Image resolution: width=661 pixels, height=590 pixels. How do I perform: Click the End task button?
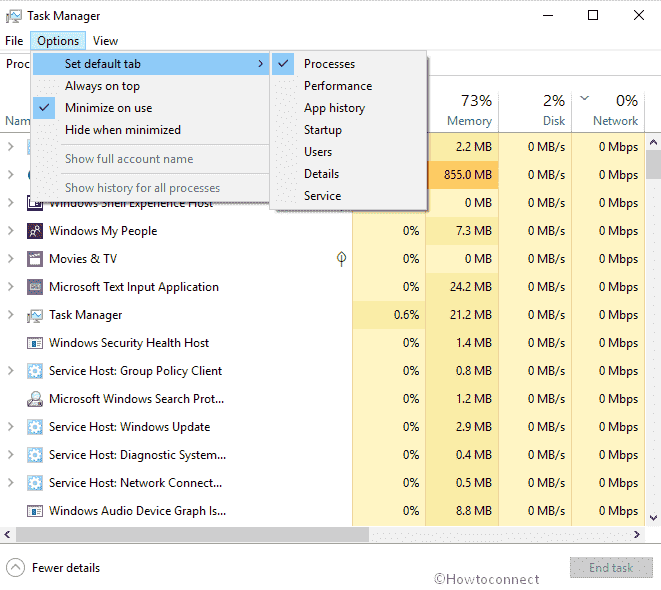coord(611,568)
